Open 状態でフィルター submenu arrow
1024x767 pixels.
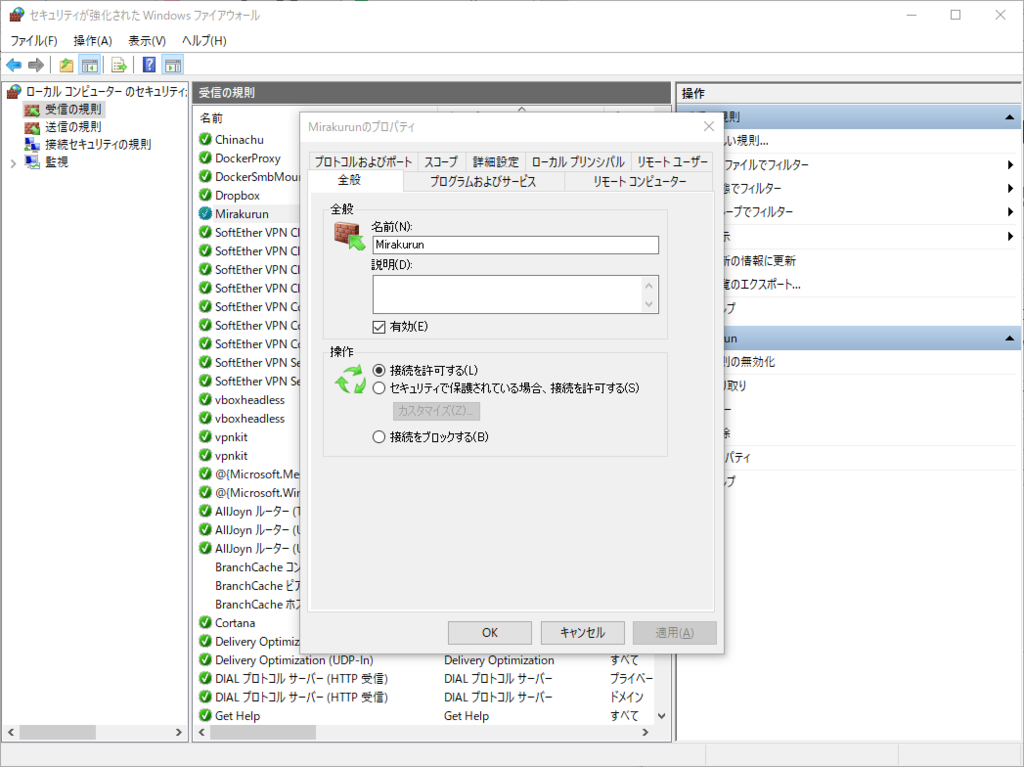(x=1010, y=188)
